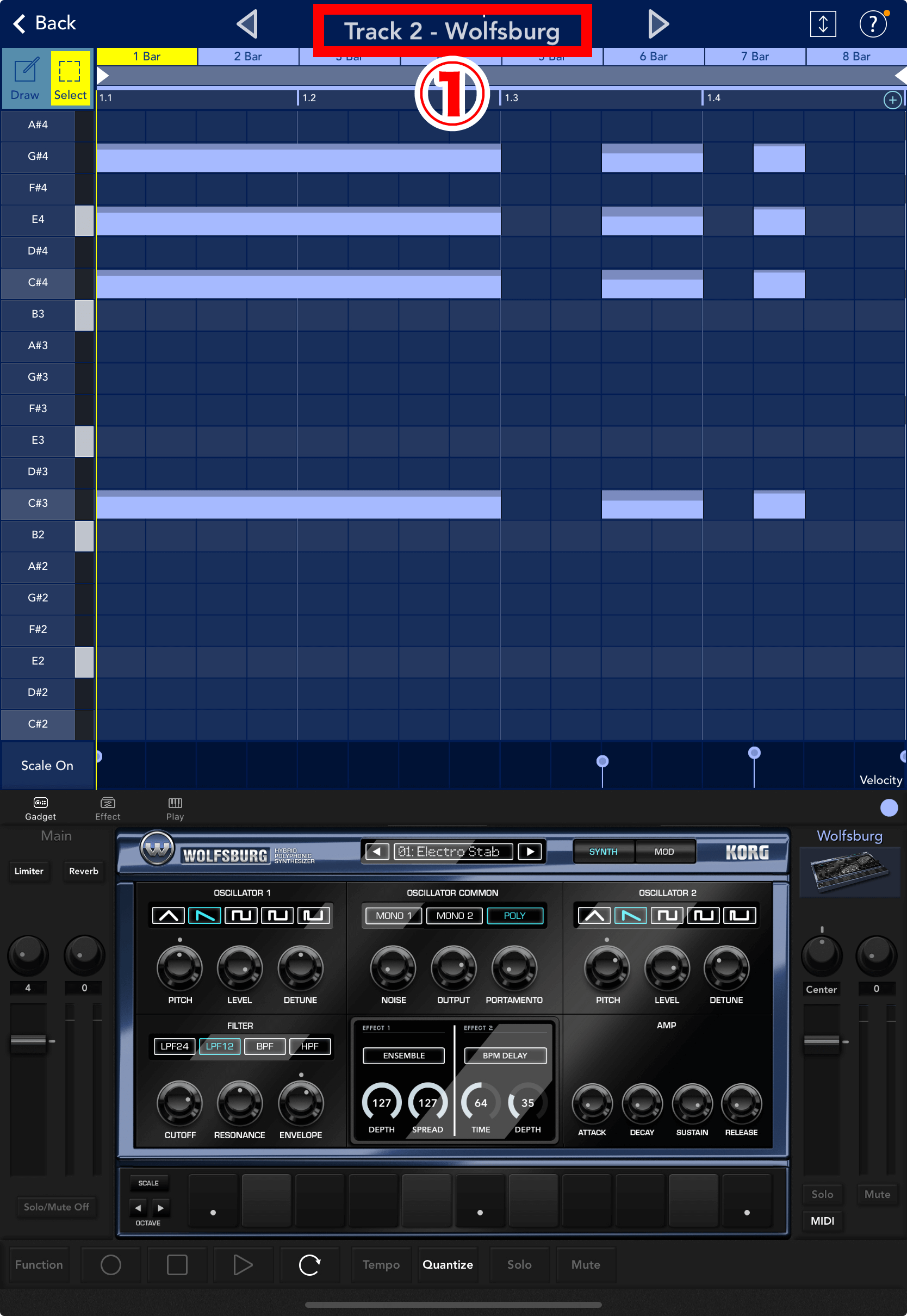Image resolution: width=907 pixels, height=1316 pixels.
Task: Switch to previous track with left triangle
Action: click(248, 24)
